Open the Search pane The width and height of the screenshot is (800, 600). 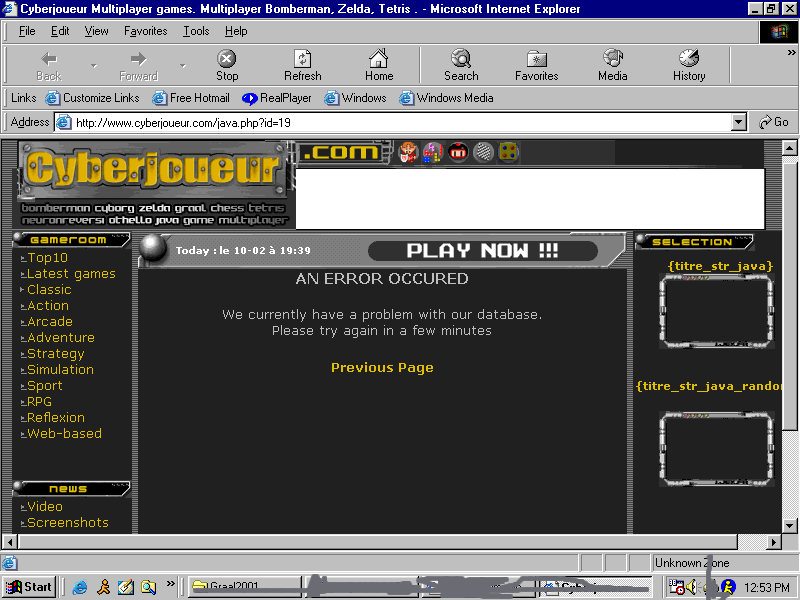tap(461, 66)
